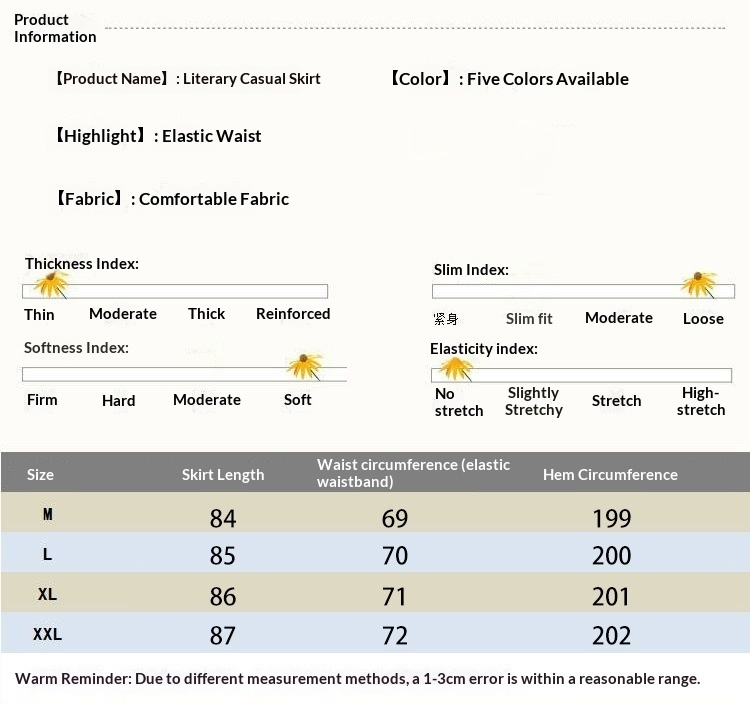Click the Hard softness label
This screenshot has width=750, height=719.
(118, 400)
